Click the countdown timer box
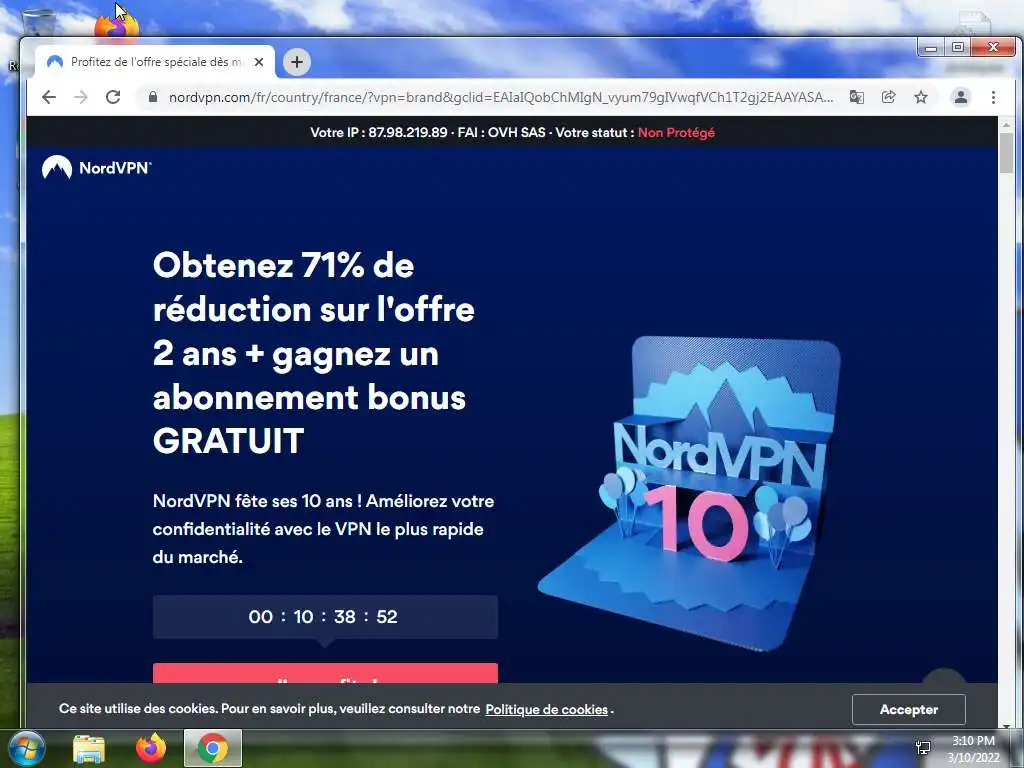Image resolution: width=1024 pixels, height=768 pixels. pyautogui.click(x=325, y=616)
